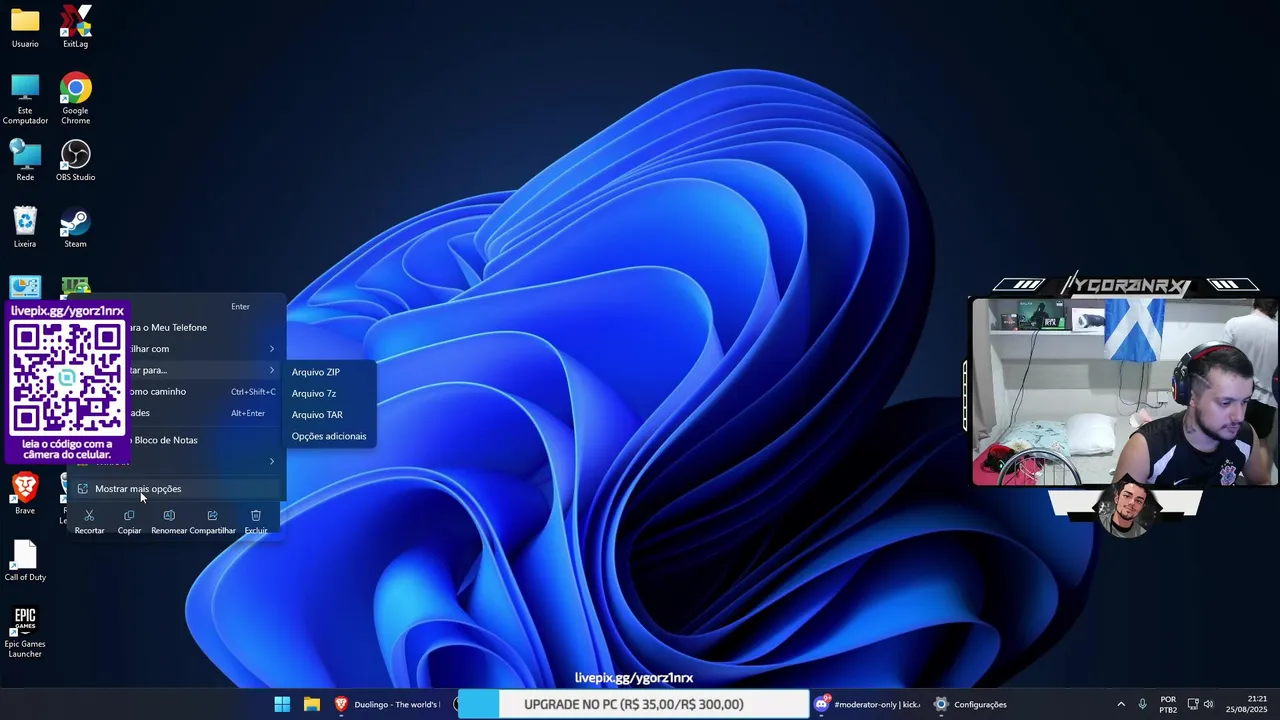
Task: Select the Rede desktop icon
Action: coord(25,161)
